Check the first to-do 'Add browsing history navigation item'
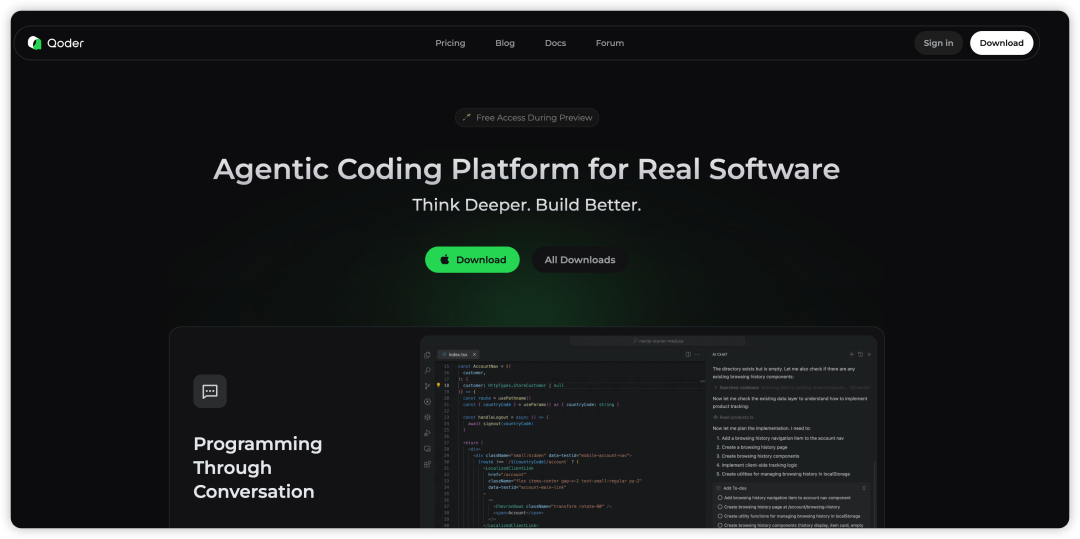 [x=719, y=497]
